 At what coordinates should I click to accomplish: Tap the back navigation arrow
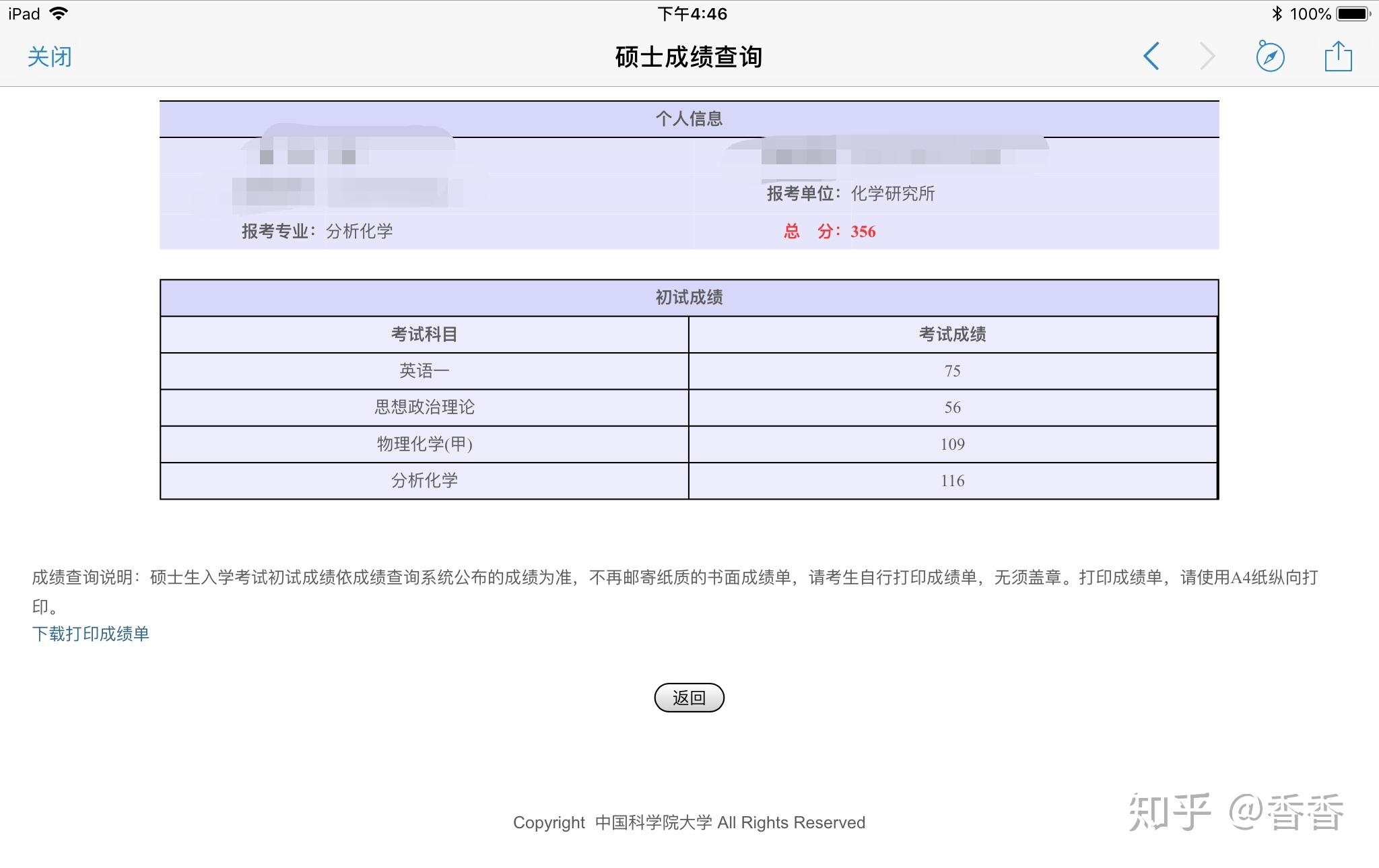(x=1151, y=57)
